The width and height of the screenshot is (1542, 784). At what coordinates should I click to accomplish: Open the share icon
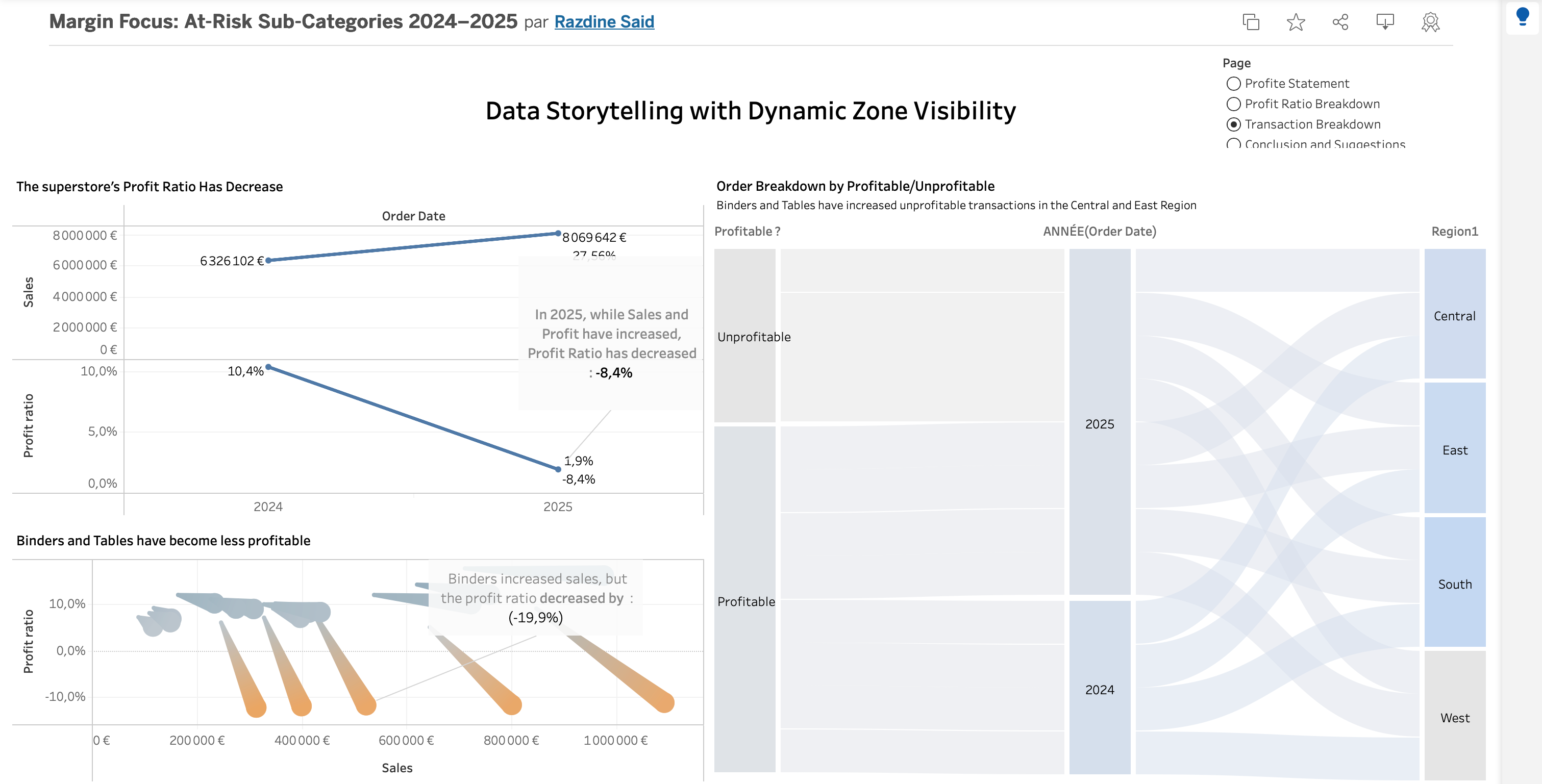(1340, 22)
